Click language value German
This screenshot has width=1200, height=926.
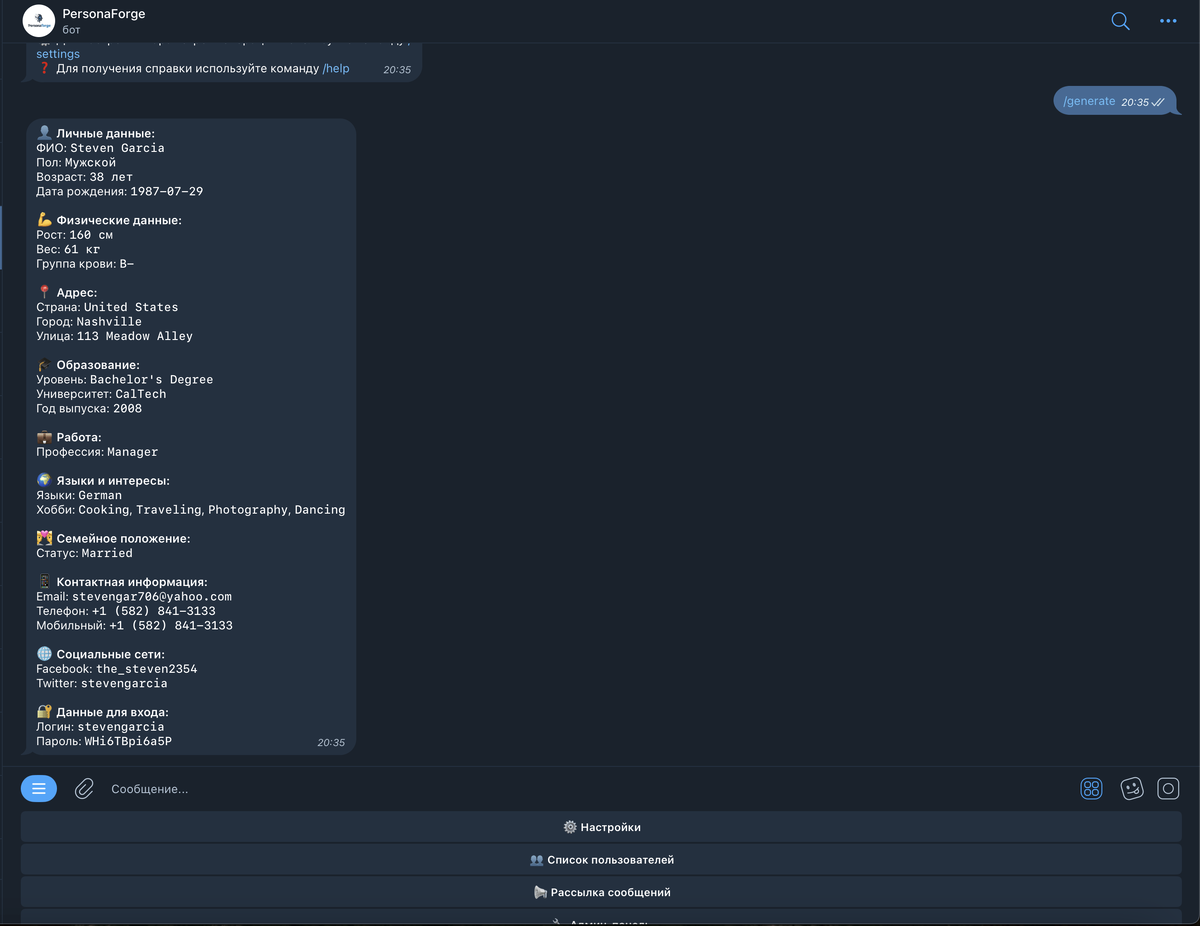[99, 495]
